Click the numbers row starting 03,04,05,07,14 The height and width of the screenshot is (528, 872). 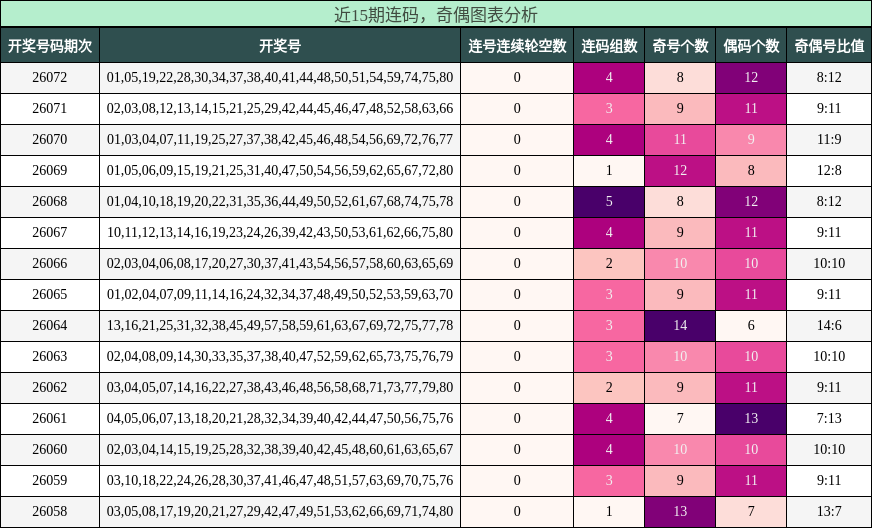(280, 388)
